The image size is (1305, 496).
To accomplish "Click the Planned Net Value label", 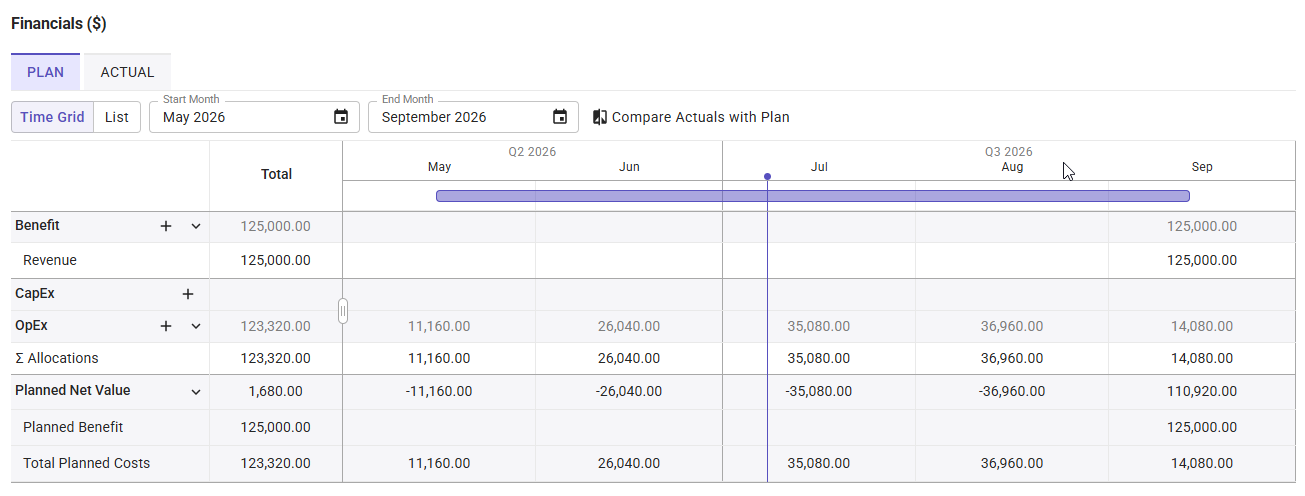I will tap(73, 391).
